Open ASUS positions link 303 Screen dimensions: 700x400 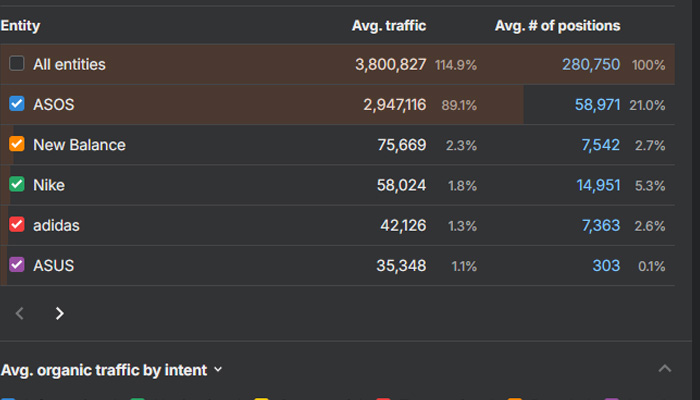click(606, 266)
